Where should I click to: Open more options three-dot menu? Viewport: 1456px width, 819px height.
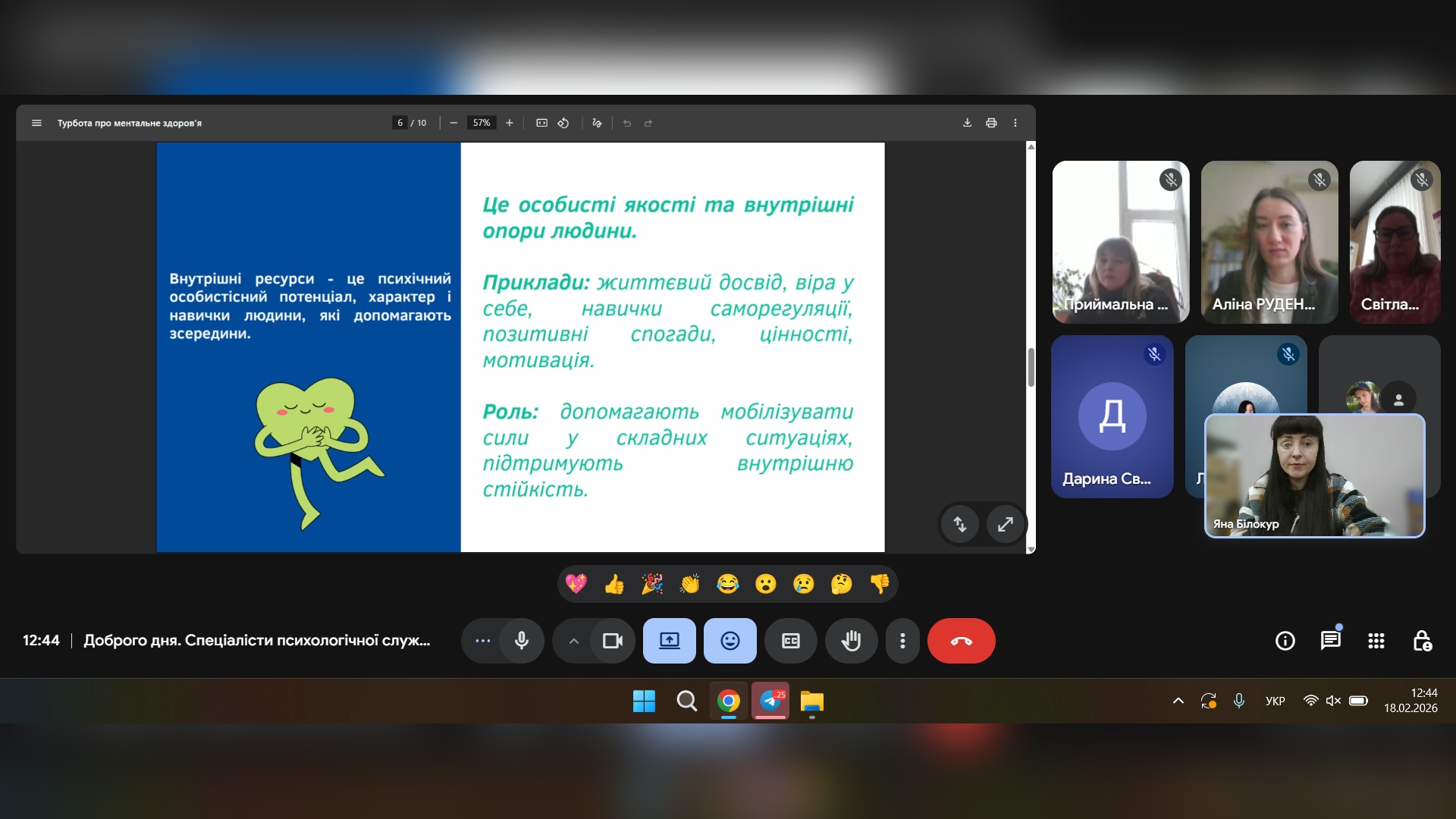pyautogui.click(x=902, y=641)
